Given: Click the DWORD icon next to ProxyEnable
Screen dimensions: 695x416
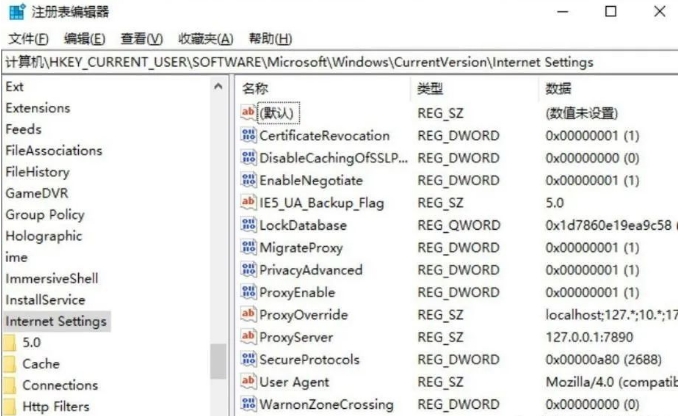Looking at the screenshot, I should point(249,292).
